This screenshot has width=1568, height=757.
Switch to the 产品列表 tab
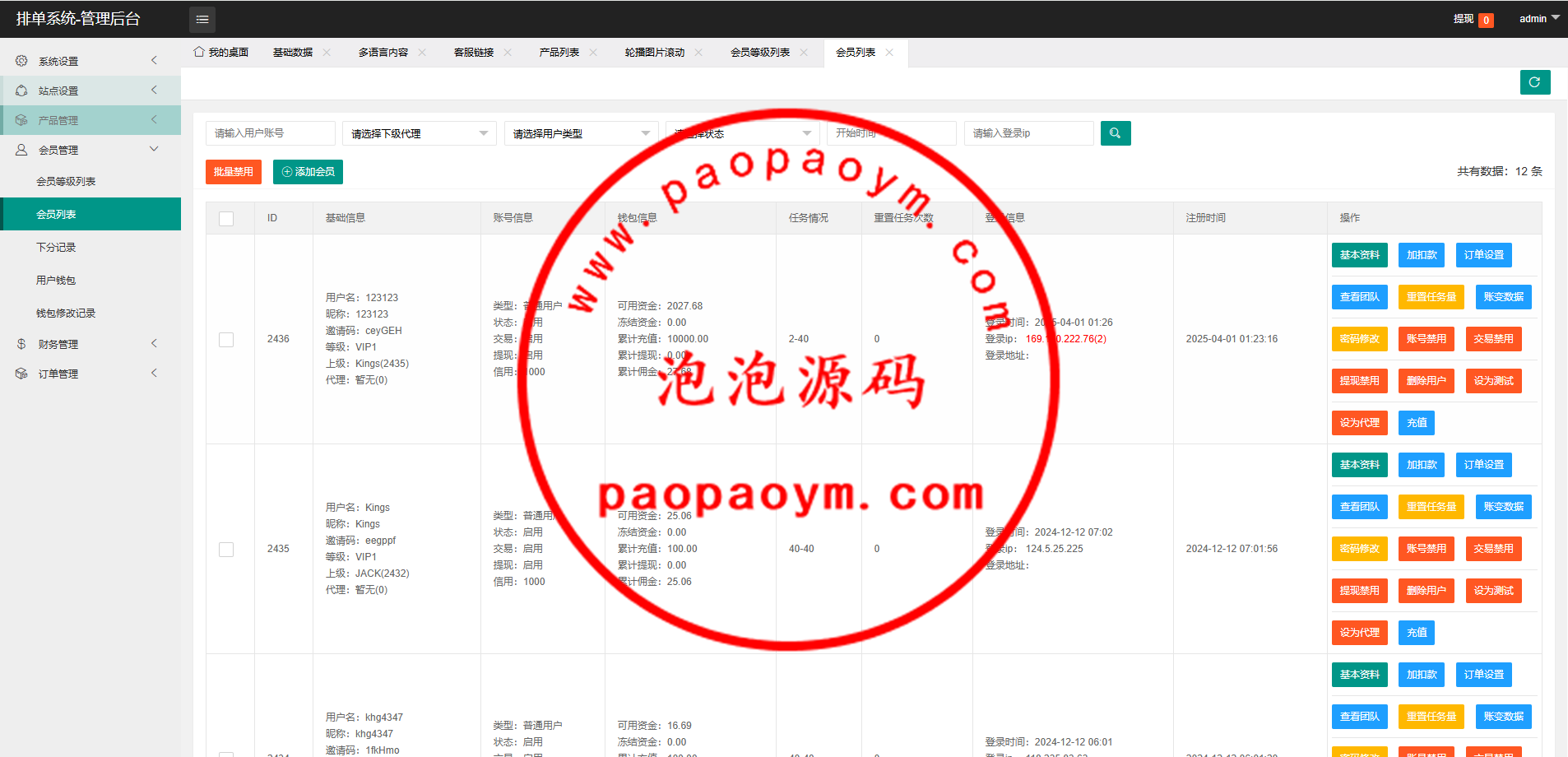coord(559,52)
